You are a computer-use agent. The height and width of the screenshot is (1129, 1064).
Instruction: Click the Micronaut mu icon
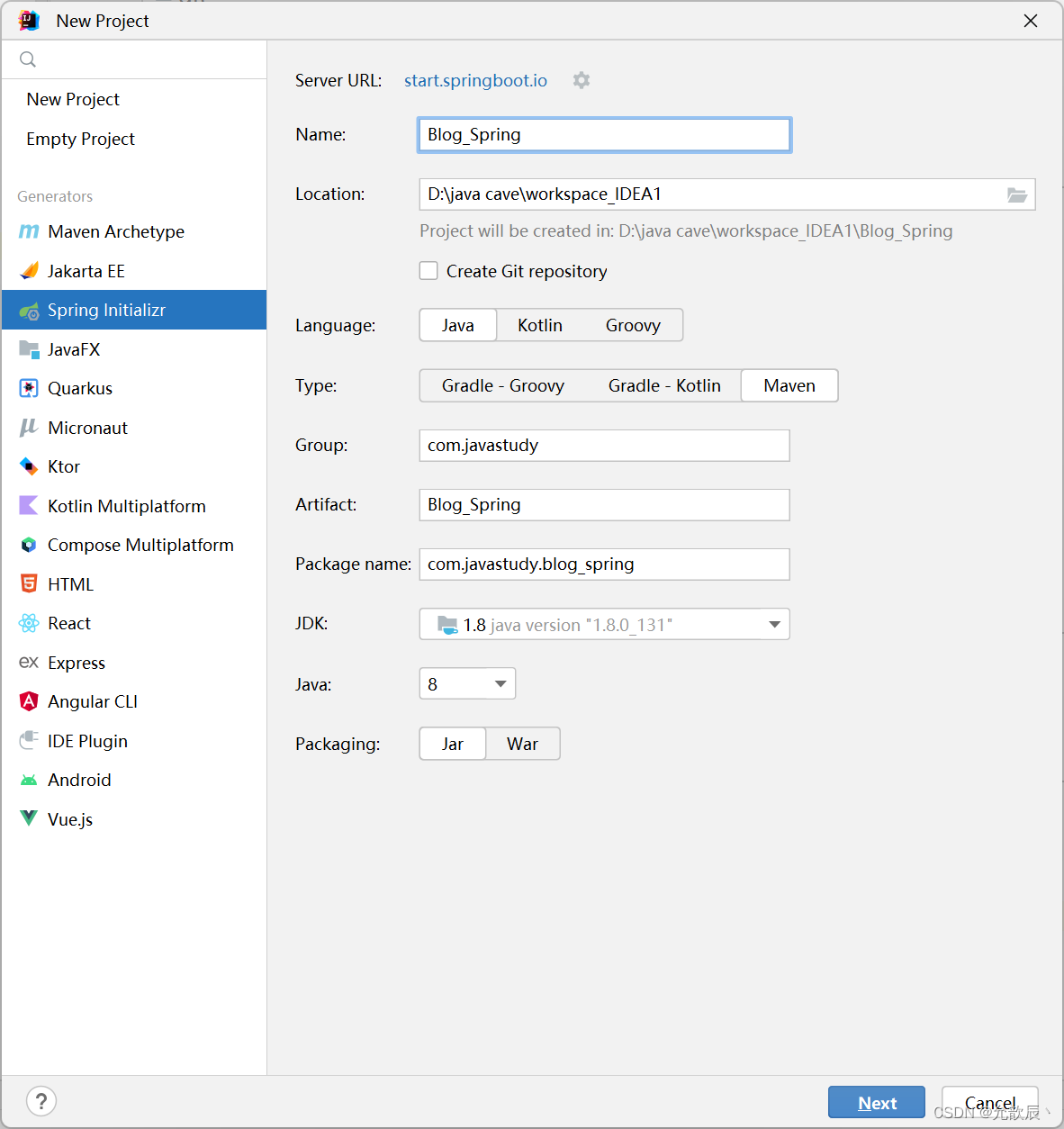click(x=29, y=428)
